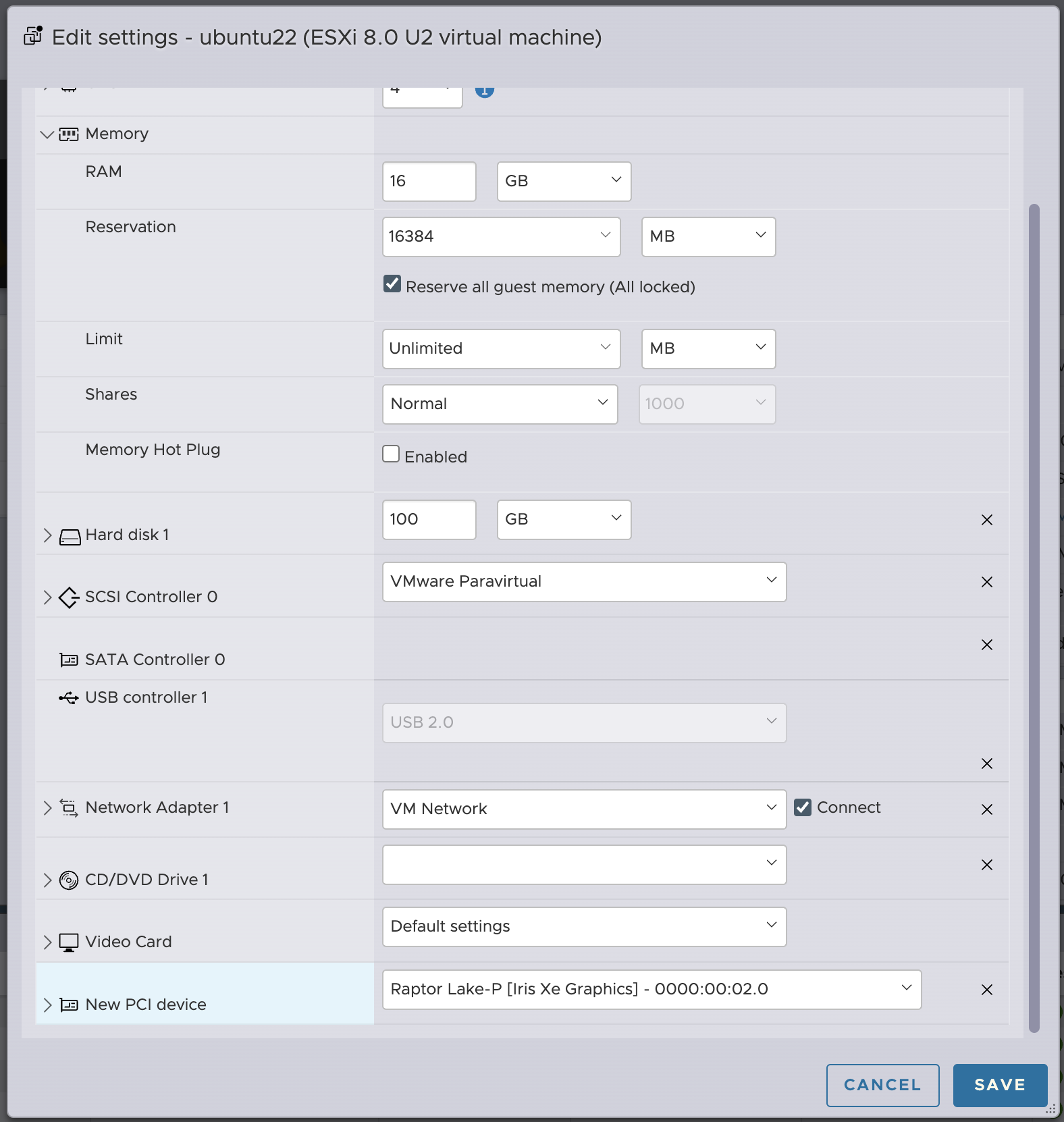Click the Memory Hot Plug label
Screen dimensions: 1064x1122
pyautogui.click(x=153, y=450)
